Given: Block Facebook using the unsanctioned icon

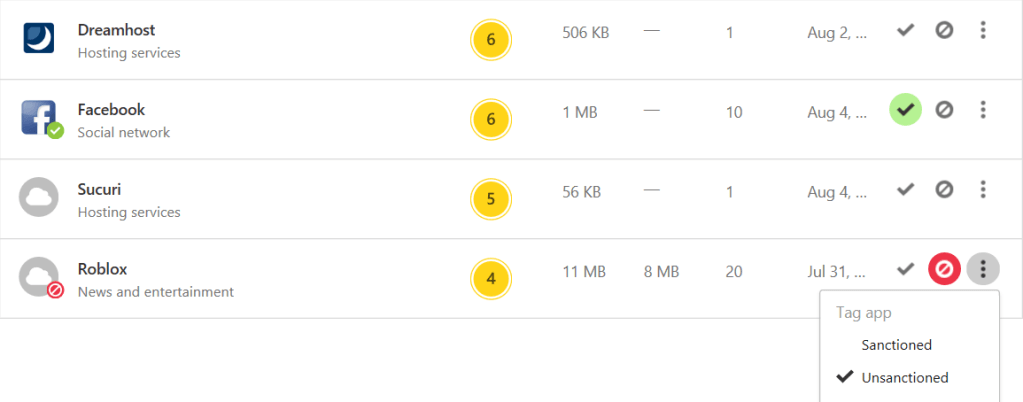Looking at the screenshot, I should [944, 110].
